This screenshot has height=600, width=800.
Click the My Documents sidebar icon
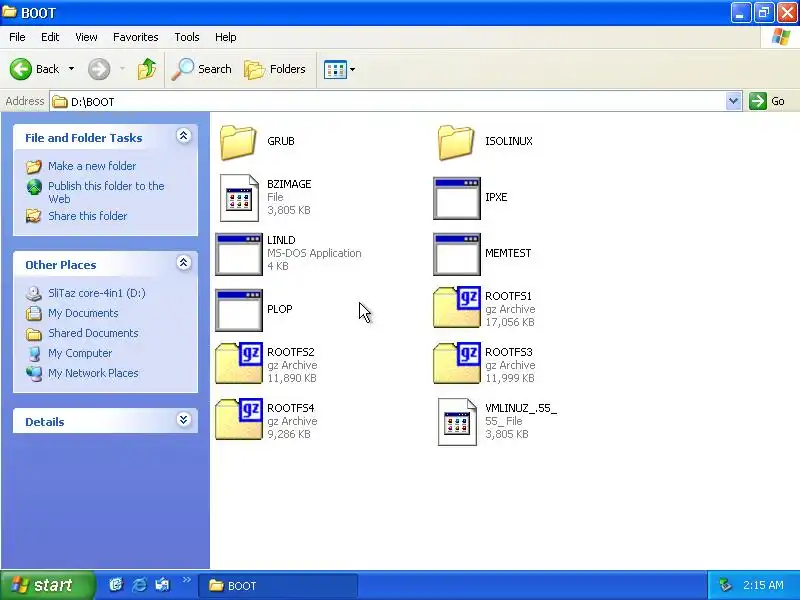pos(34,313)
